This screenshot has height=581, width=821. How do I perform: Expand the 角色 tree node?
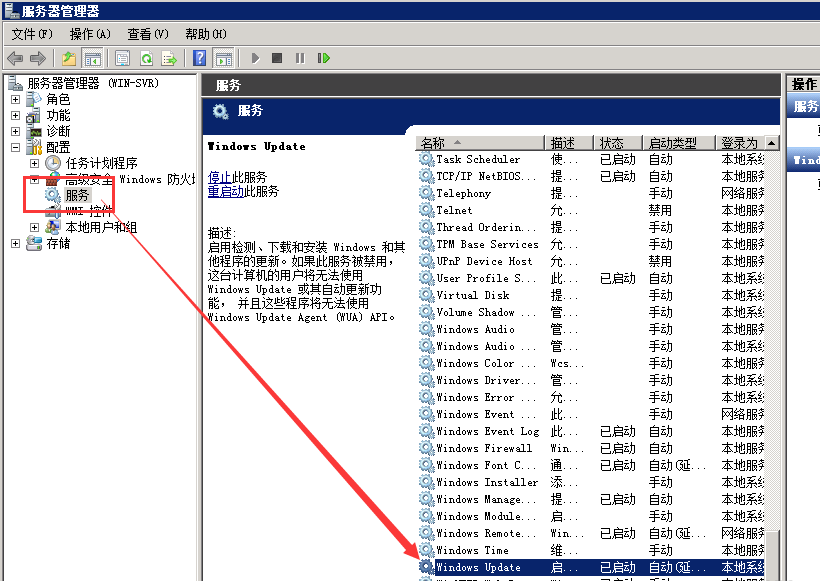point(16,99)
